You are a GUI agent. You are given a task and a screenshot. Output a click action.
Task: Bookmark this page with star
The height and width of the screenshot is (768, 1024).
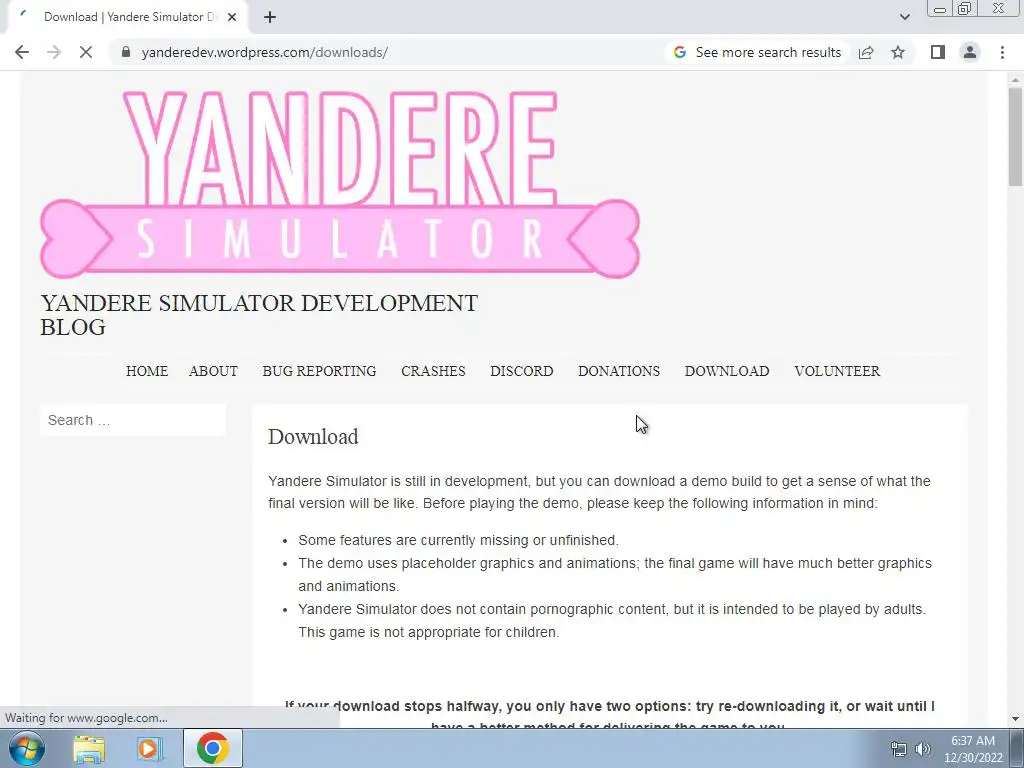(x=898, y=52)
